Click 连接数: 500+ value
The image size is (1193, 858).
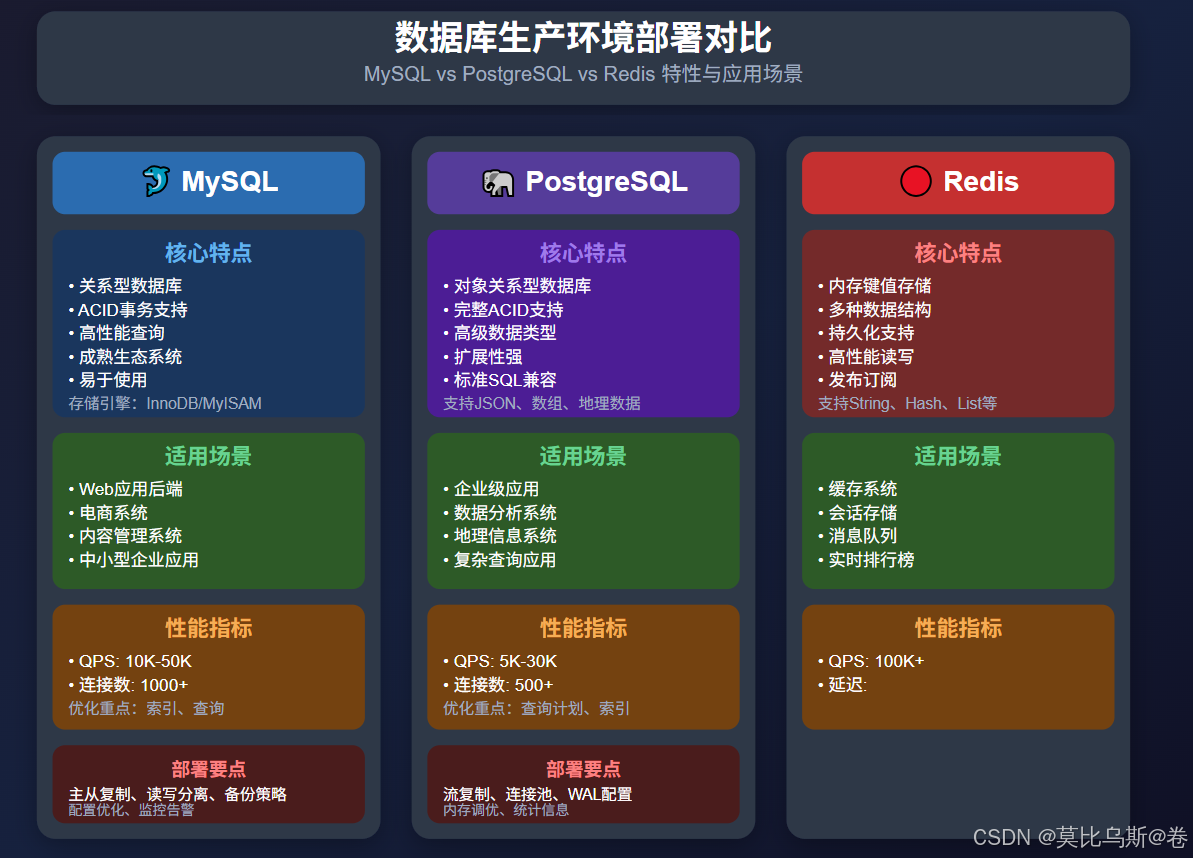tap(498, 685)
